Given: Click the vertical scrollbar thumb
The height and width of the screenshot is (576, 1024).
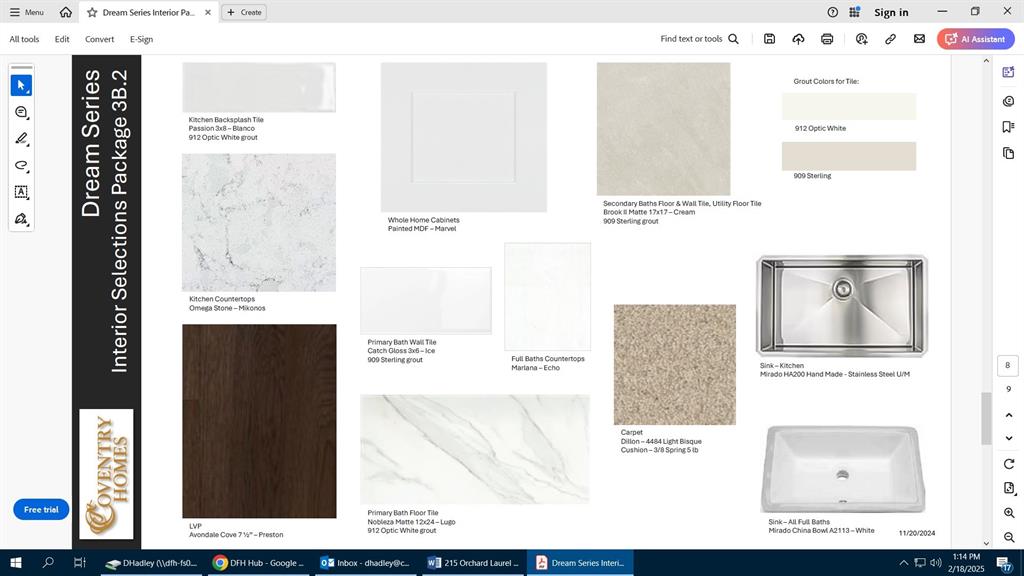Looking at the screenshot, I should point(986,419).
